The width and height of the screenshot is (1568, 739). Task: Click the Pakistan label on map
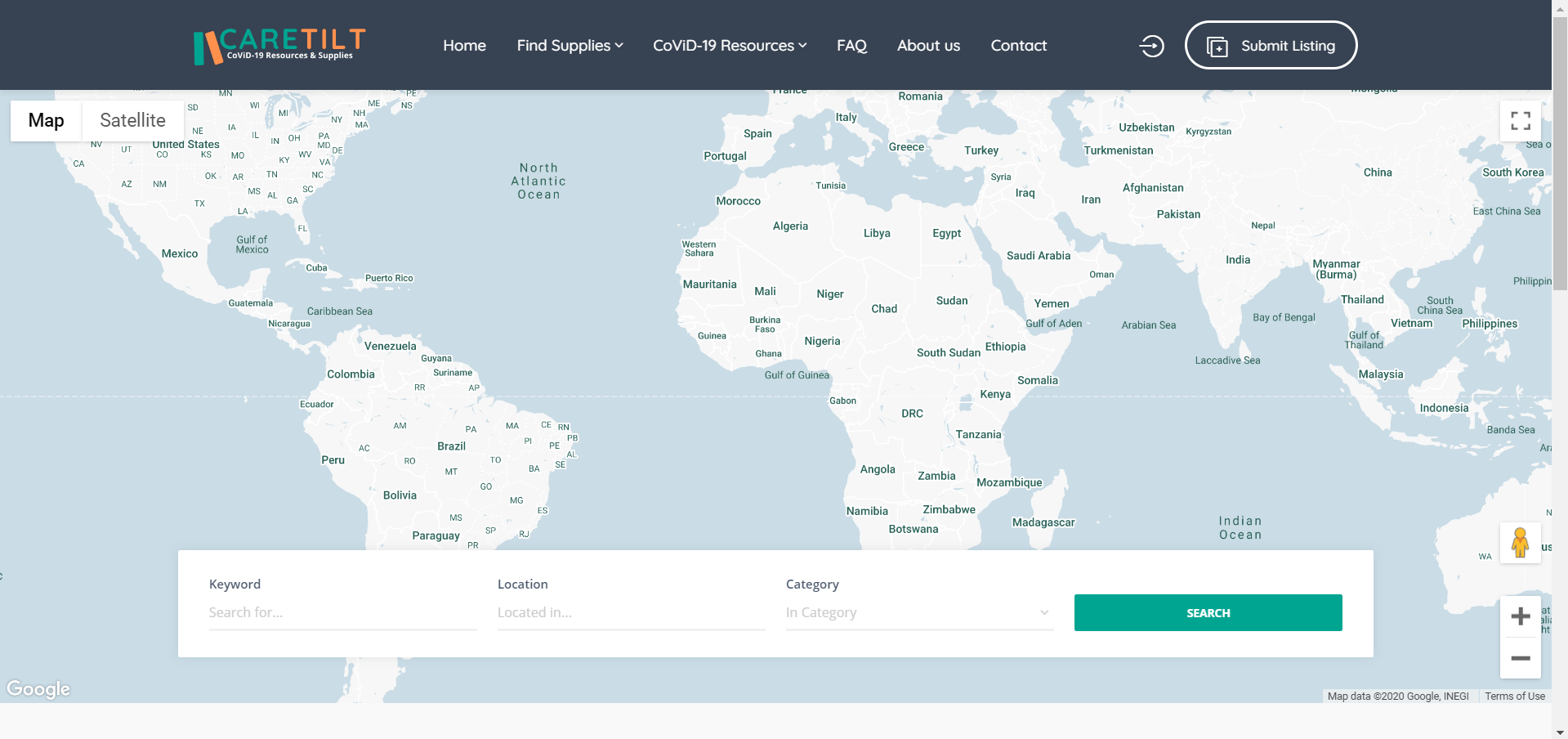[x=1178, y=215]
